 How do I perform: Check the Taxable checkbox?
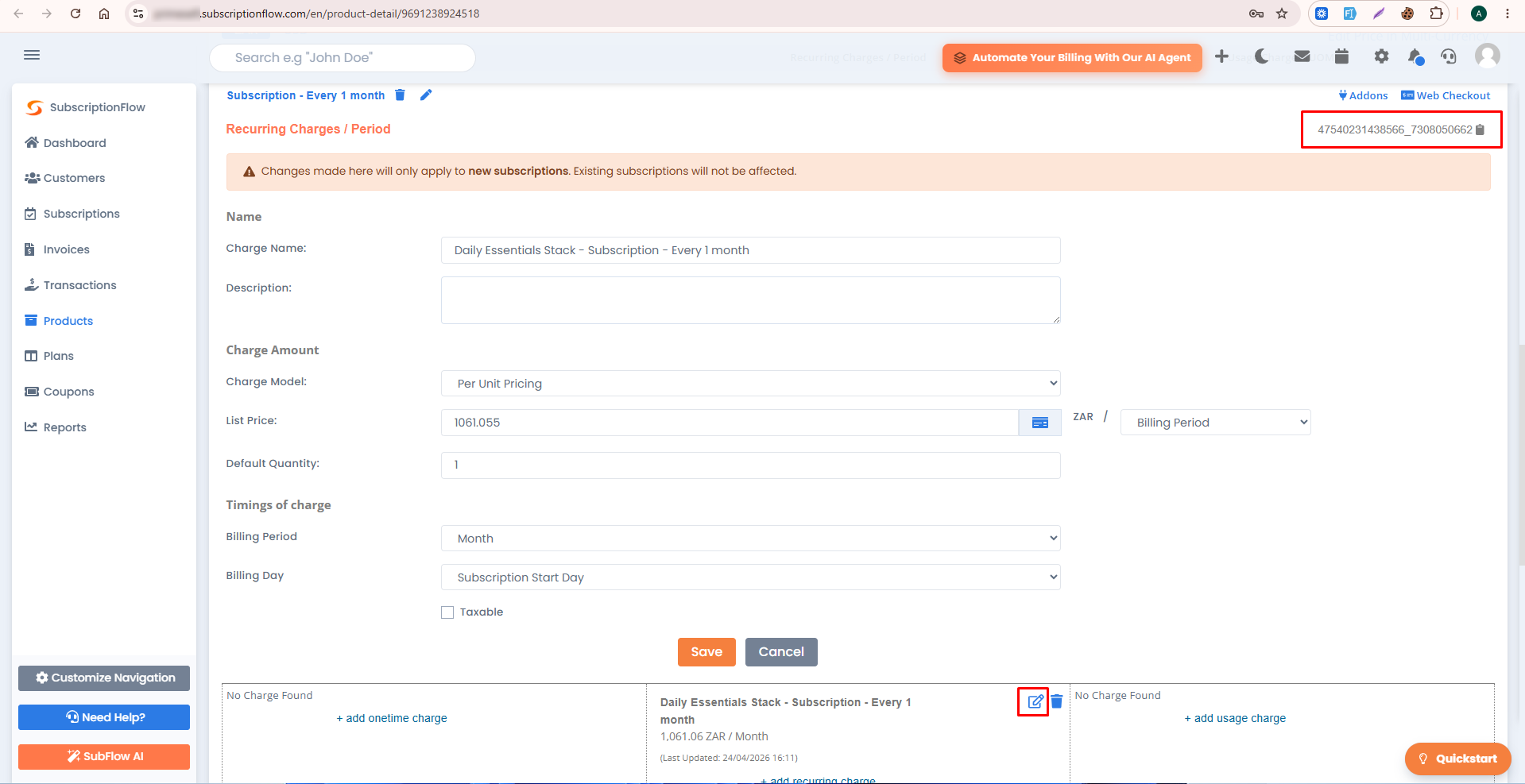(447, 612)
